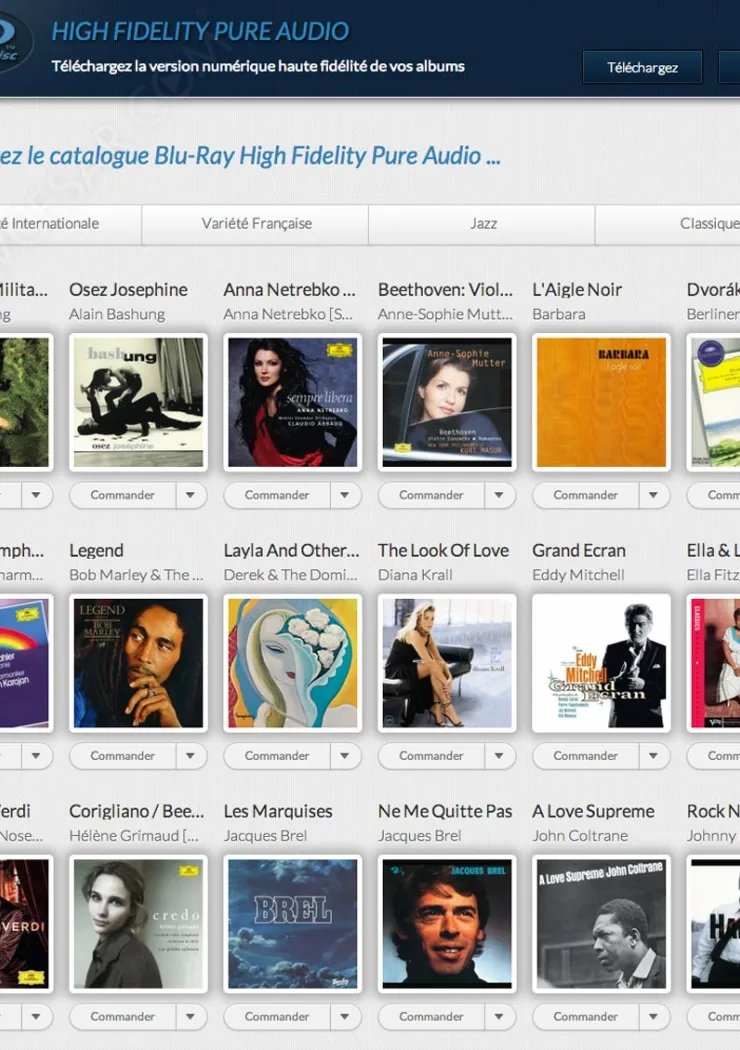
Task: Click Commander for Beethoven Violin album
Action: (431, 495)
